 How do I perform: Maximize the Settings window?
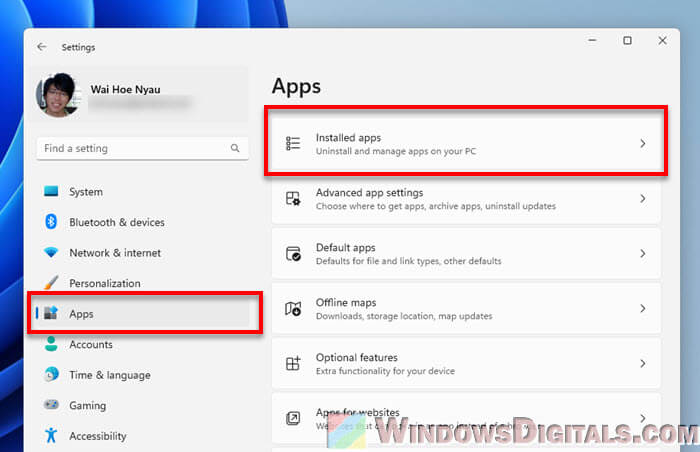click(x=627, y=41)
